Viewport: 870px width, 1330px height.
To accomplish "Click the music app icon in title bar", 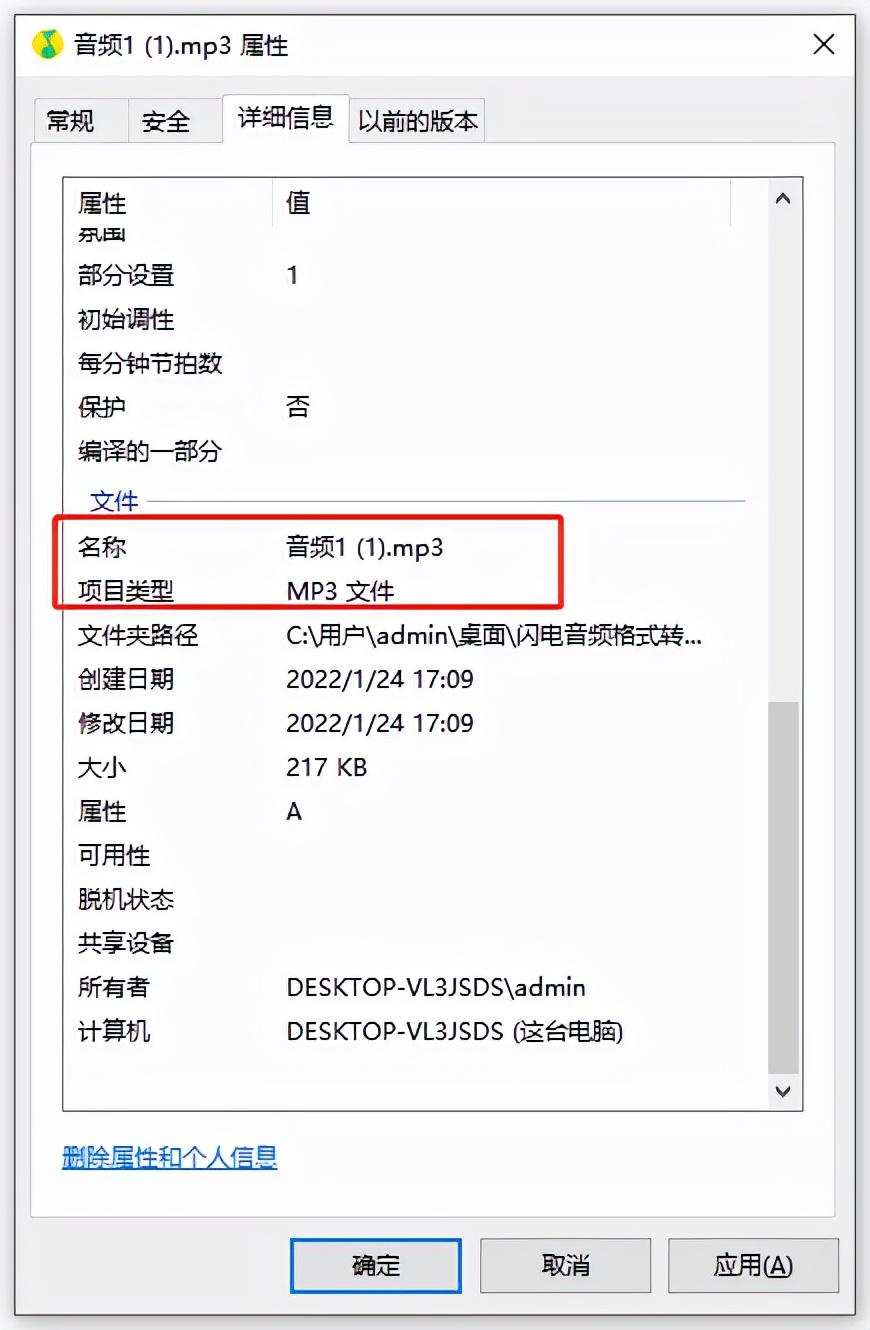I will [47, 45].
